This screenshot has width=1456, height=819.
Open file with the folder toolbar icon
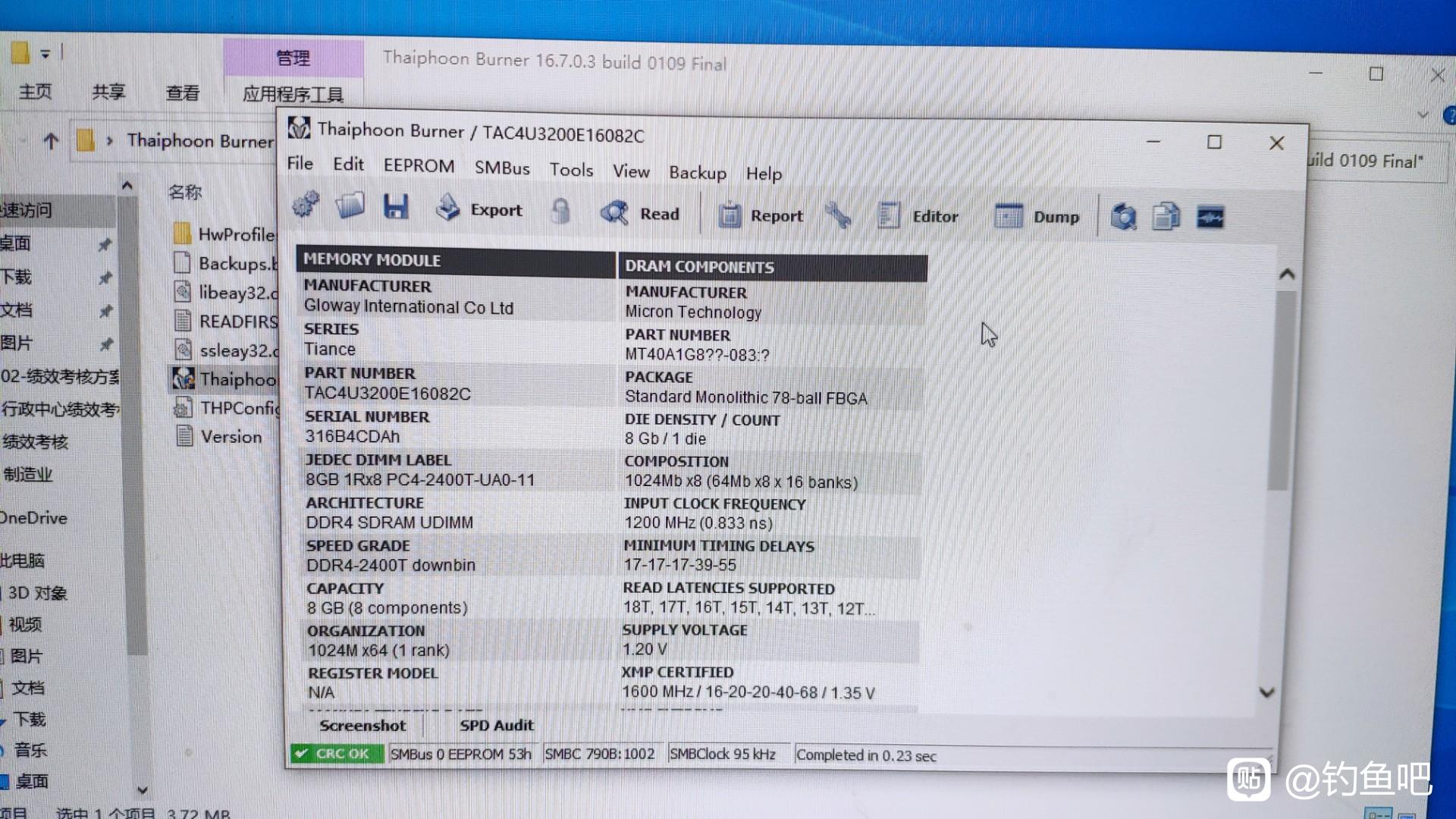pyautogui.click(x=350, y=206)
